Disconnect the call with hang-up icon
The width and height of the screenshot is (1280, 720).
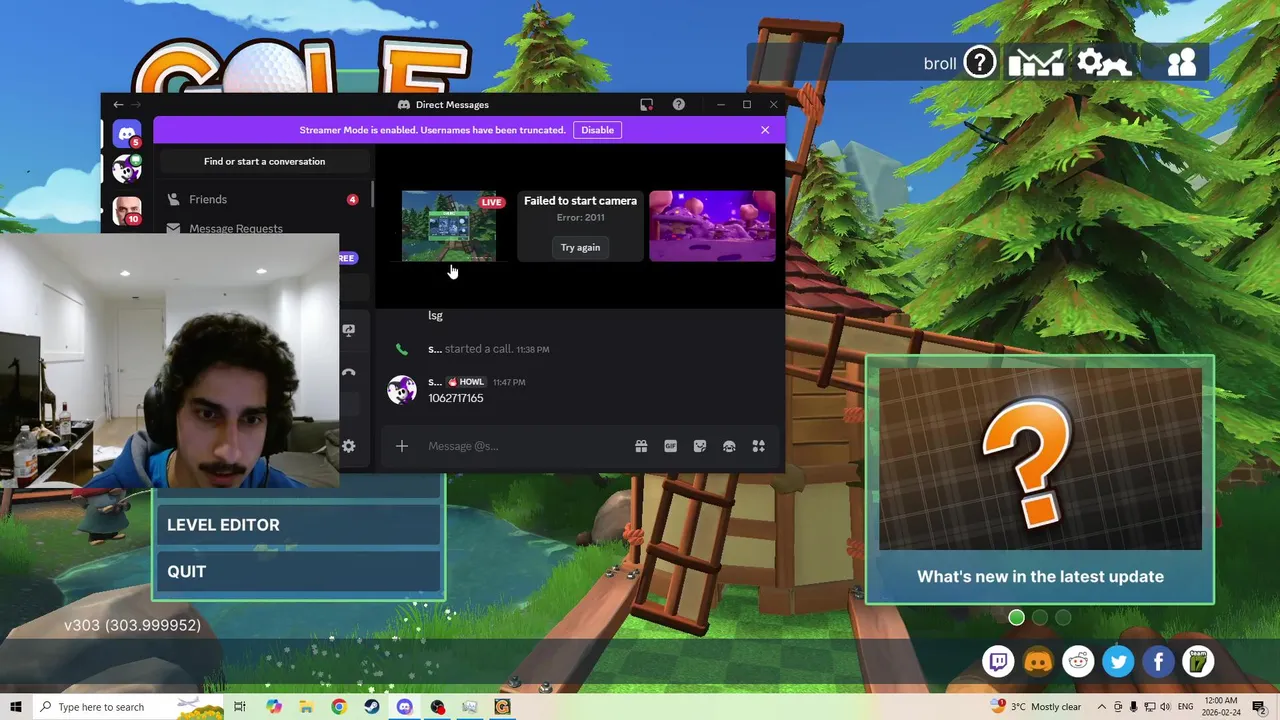(x=348, y=373)
